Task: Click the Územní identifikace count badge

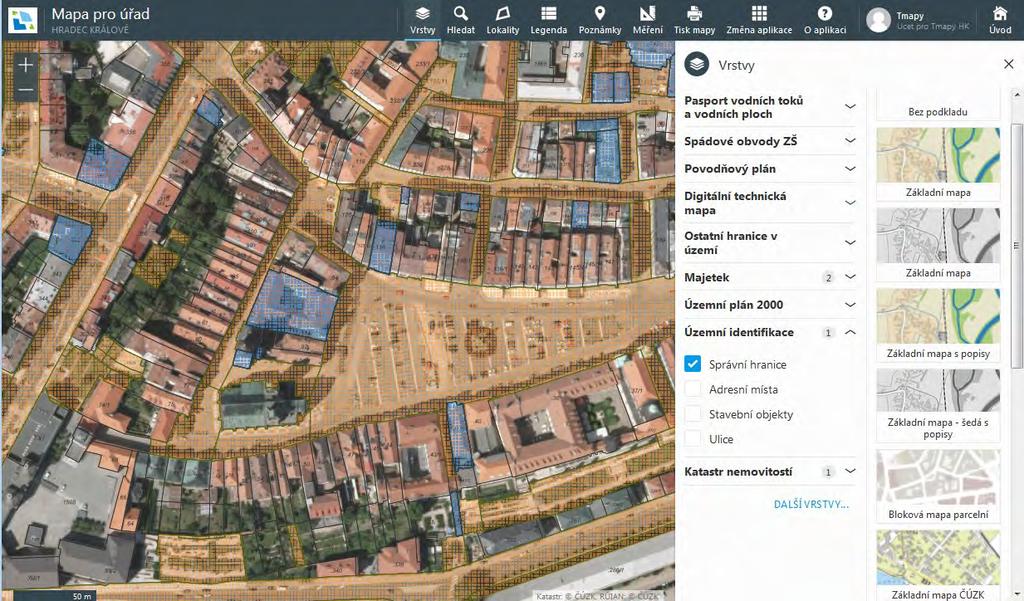Action: coord(828,333)
